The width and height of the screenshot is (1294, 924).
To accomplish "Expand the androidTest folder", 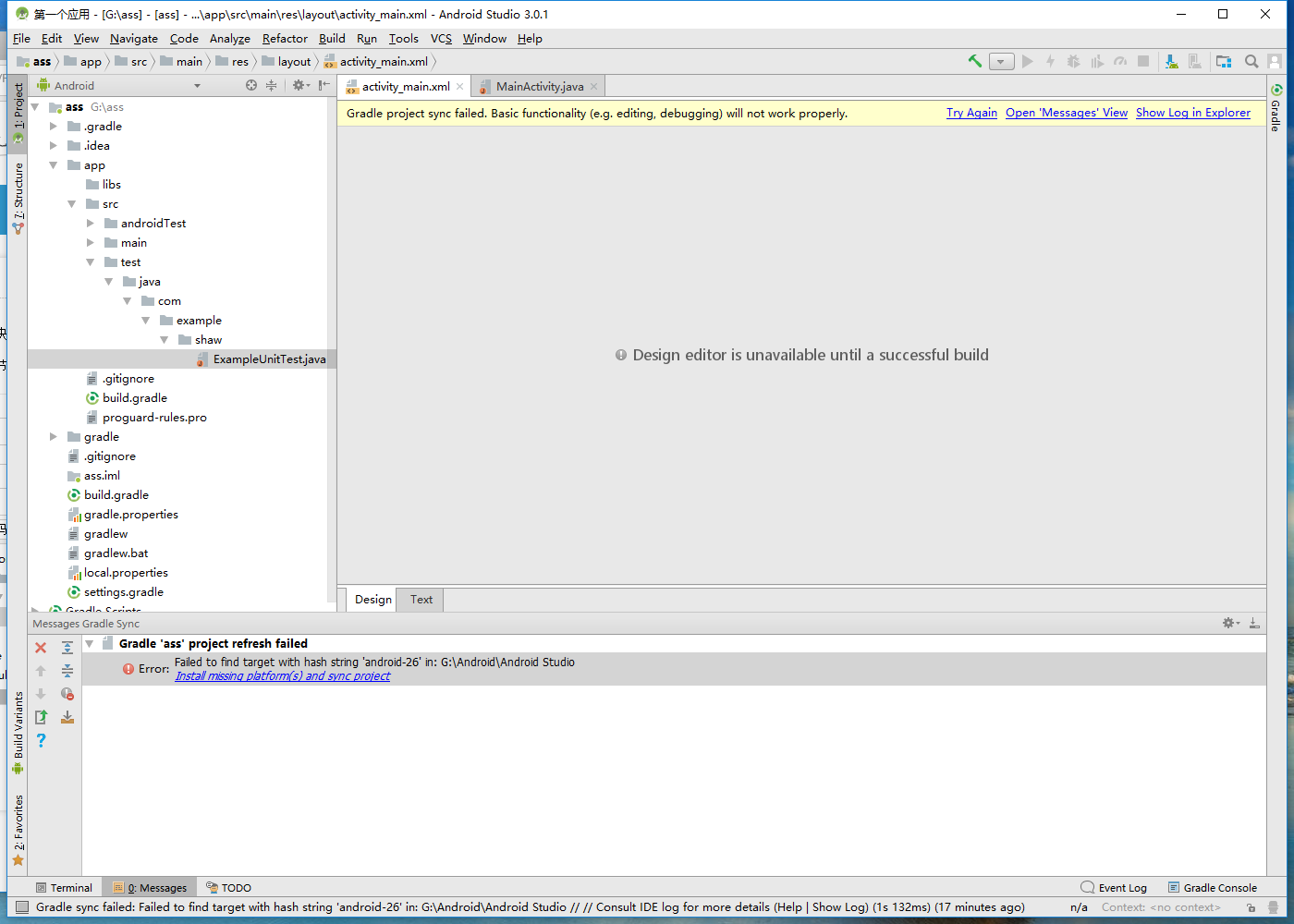I will (91, 224).
